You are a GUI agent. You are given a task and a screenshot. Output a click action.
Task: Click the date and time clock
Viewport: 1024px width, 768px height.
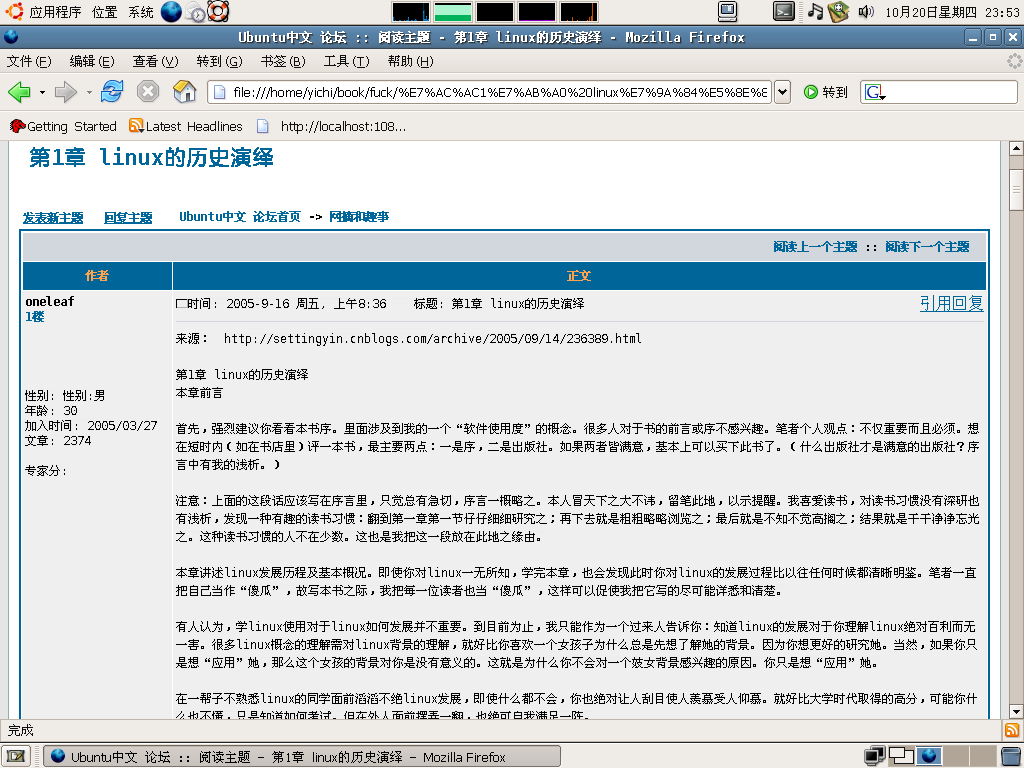952,12
